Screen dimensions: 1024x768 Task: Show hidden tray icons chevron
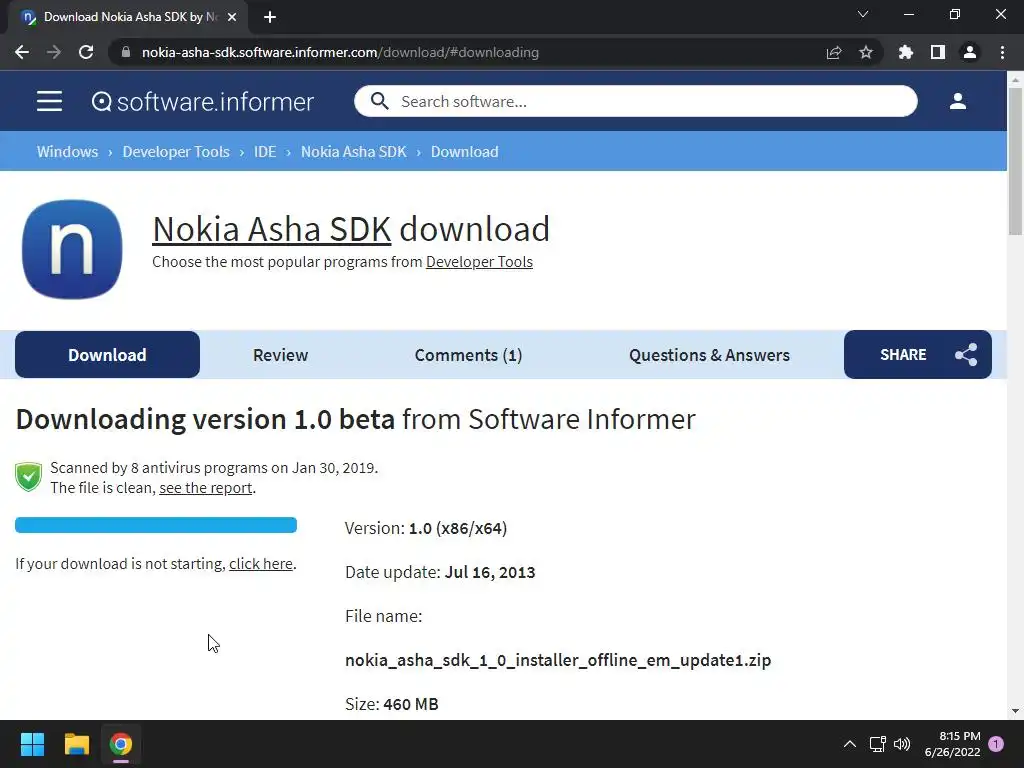[x=850, y=744]
